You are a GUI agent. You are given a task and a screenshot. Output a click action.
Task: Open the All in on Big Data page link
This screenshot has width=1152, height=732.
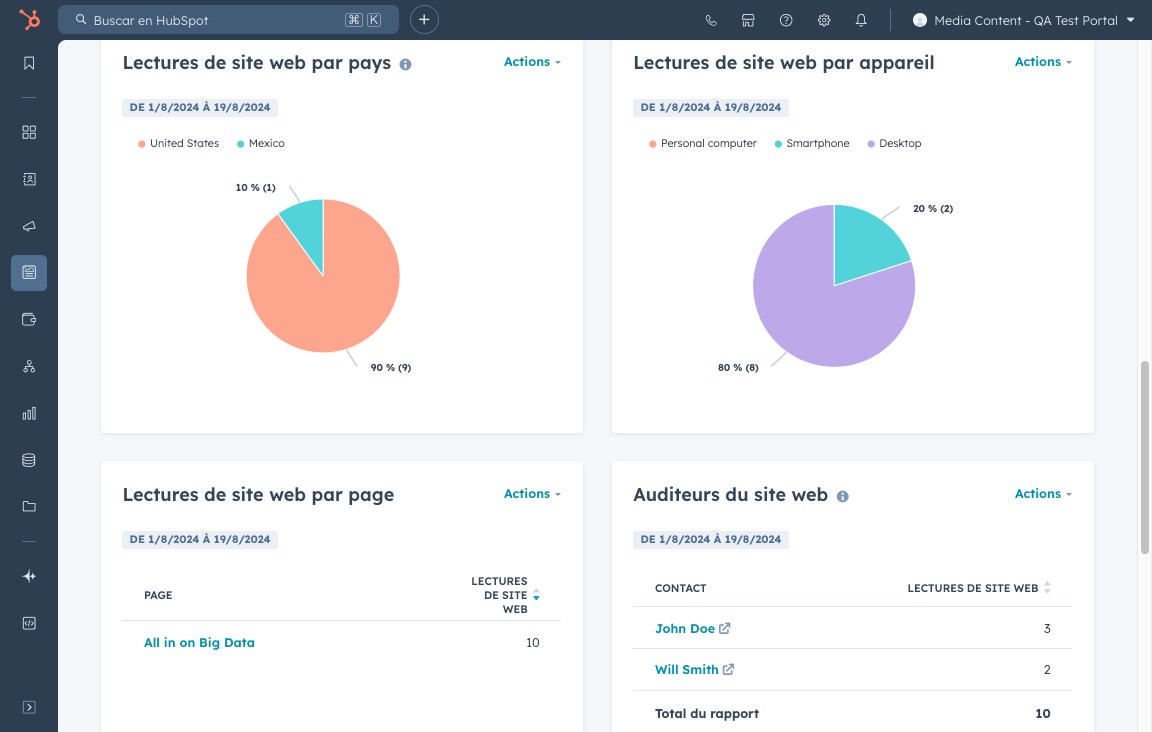point(199,643)
